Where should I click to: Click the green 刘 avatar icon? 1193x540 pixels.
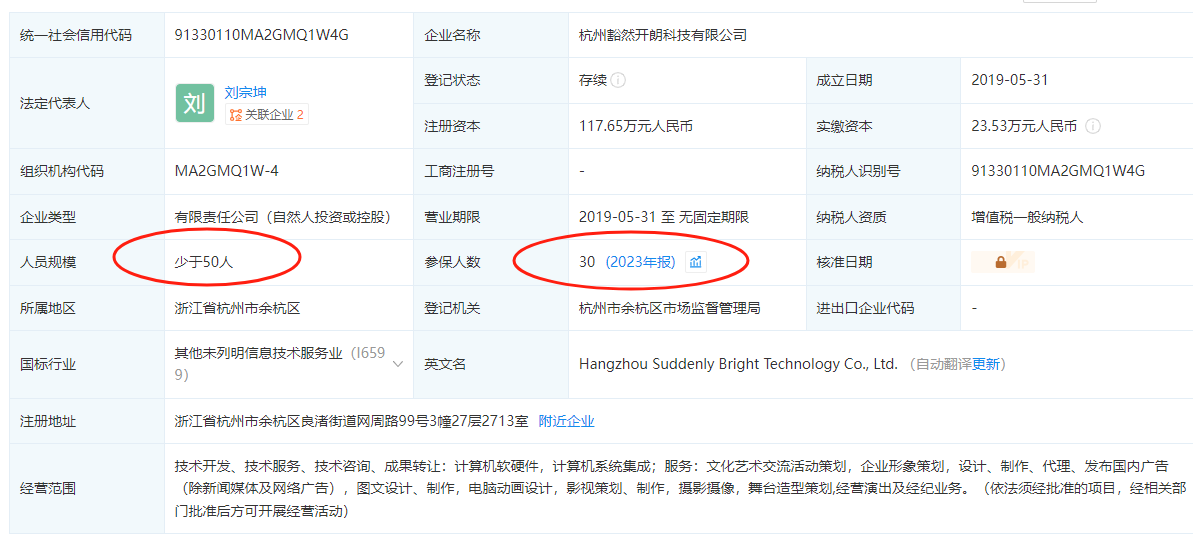click(x=195, y=103)
